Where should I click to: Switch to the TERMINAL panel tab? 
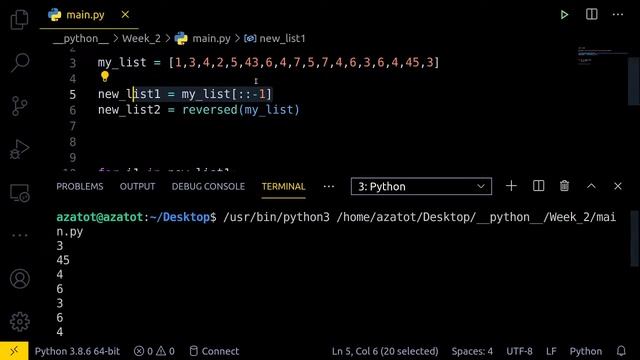[x=283, y=187]
